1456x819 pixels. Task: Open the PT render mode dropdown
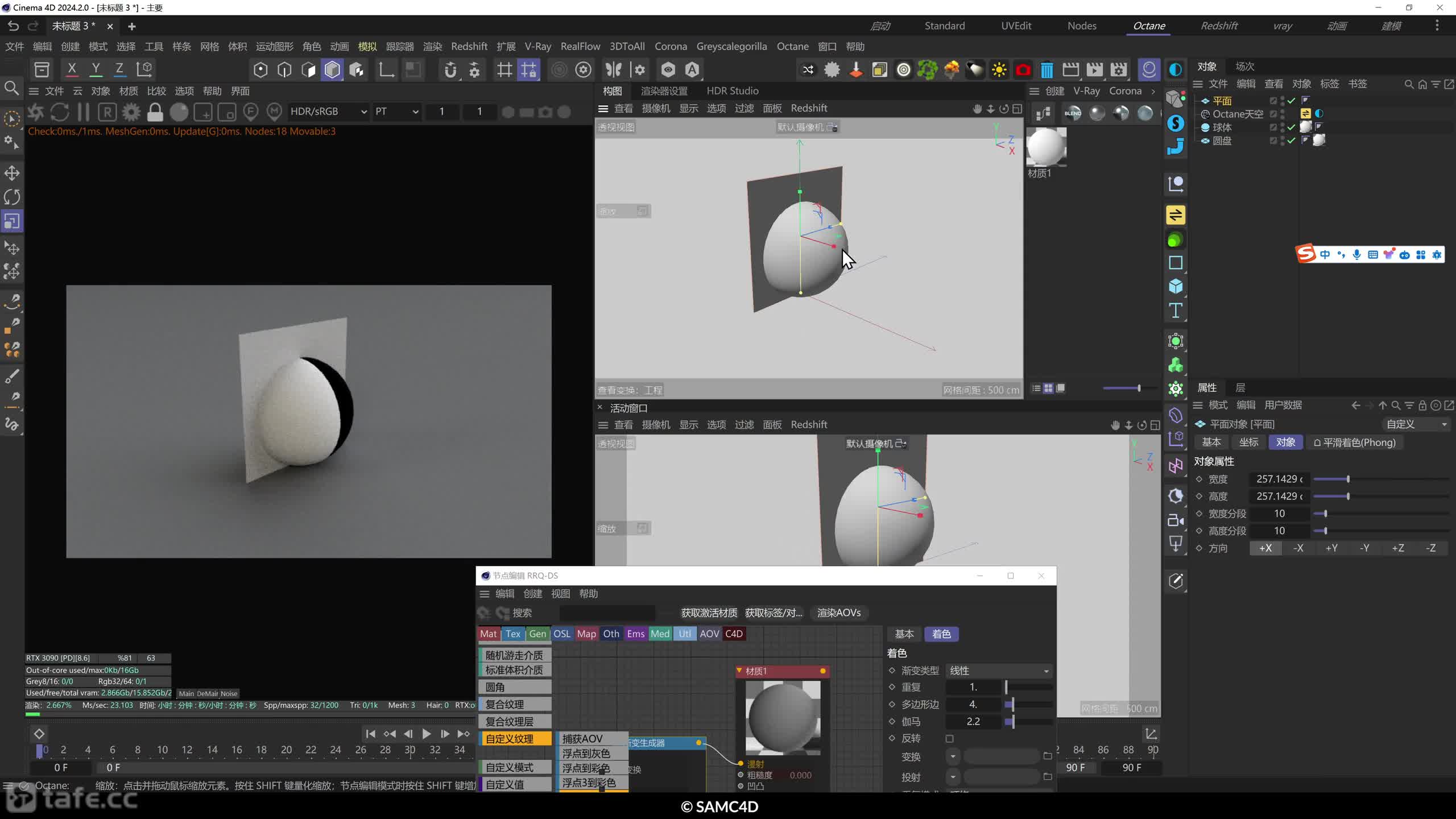(x=396, y=111)
